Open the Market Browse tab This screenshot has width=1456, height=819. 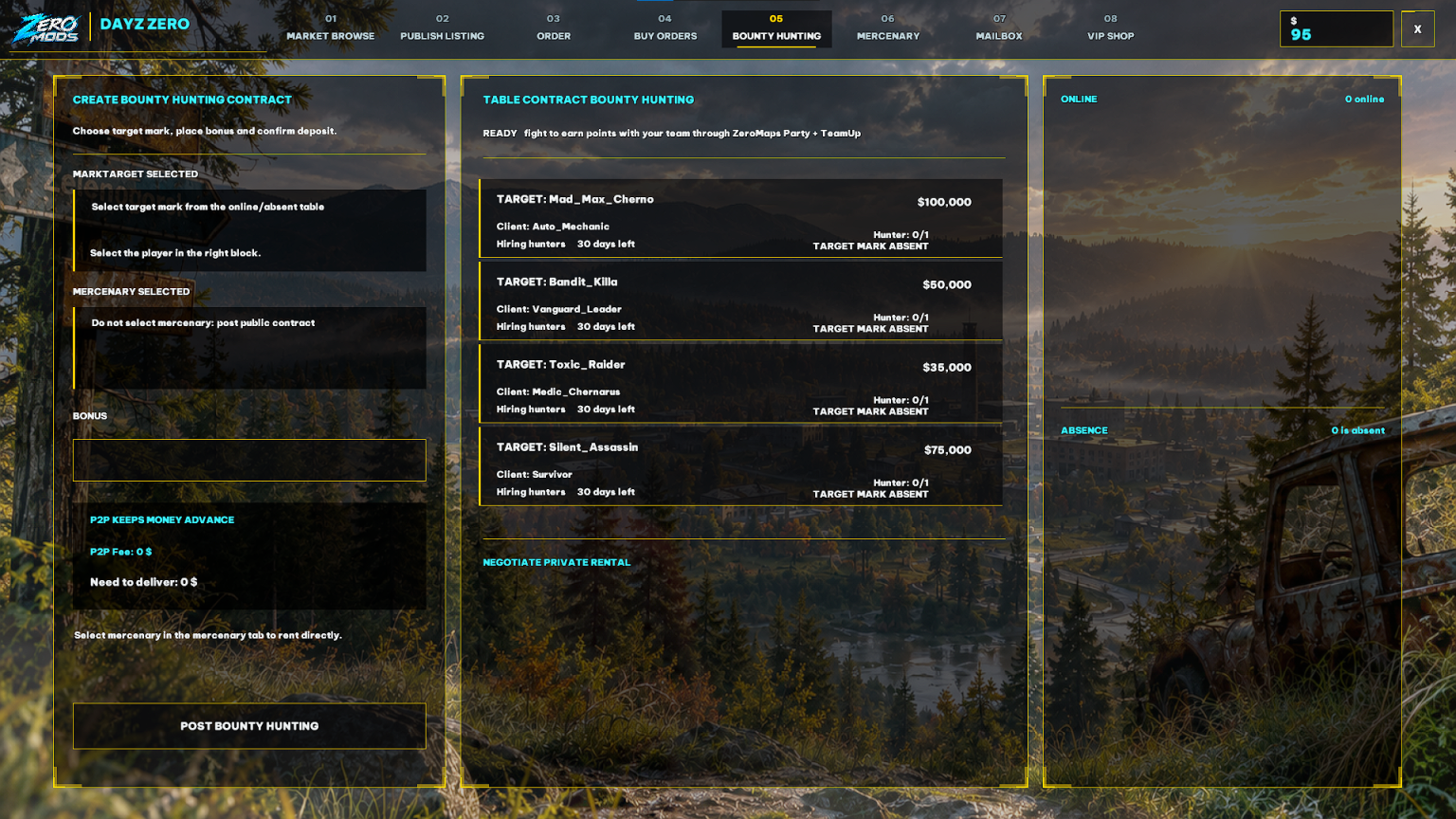[331, 28]
